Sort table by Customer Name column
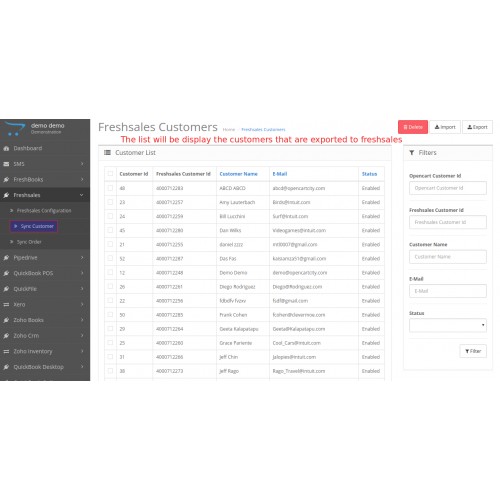The width and height of the screenshot is (500, 500). pyautogui.click(x=238, y=174)
